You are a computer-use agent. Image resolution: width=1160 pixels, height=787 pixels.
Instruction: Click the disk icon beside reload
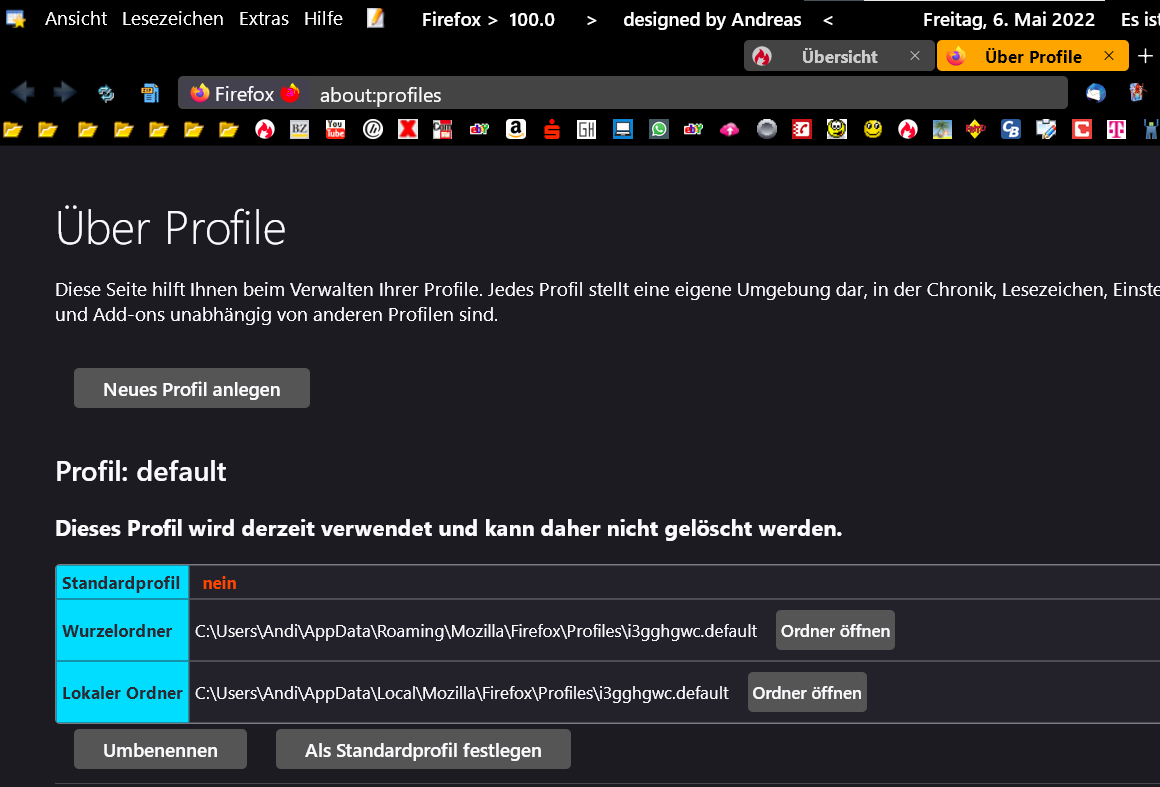coord(150,93)
